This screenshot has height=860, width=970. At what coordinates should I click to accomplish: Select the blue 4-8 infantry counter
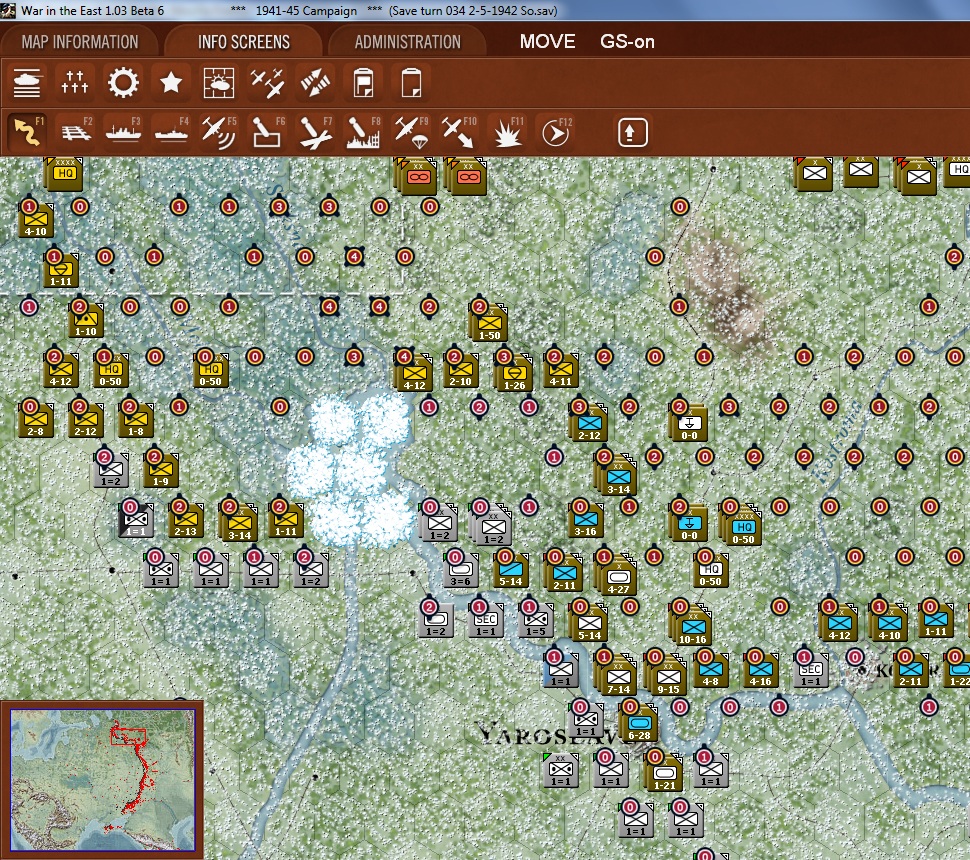[x=710, y=671]
